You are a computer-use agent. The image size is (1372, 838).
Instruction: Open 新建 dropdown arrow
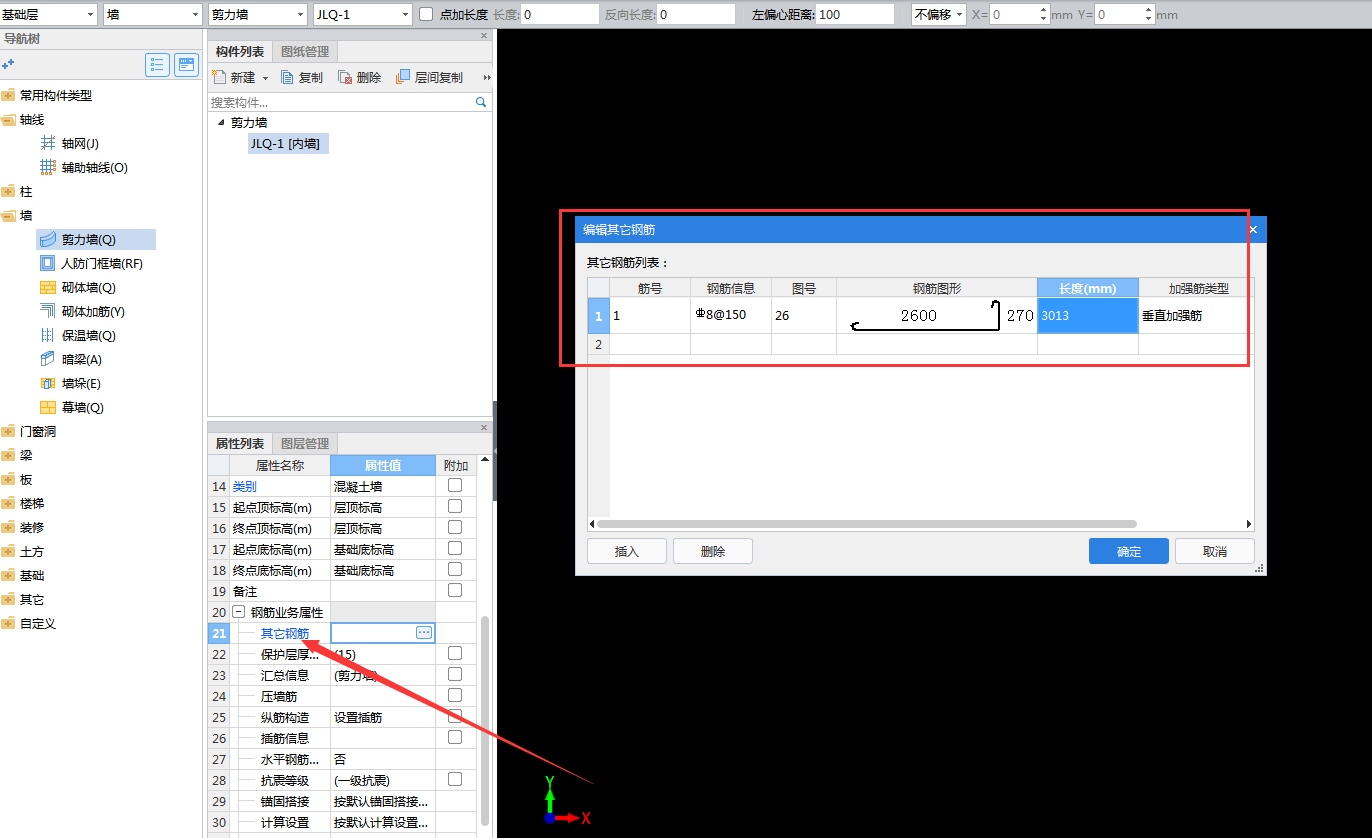[265, 78]
